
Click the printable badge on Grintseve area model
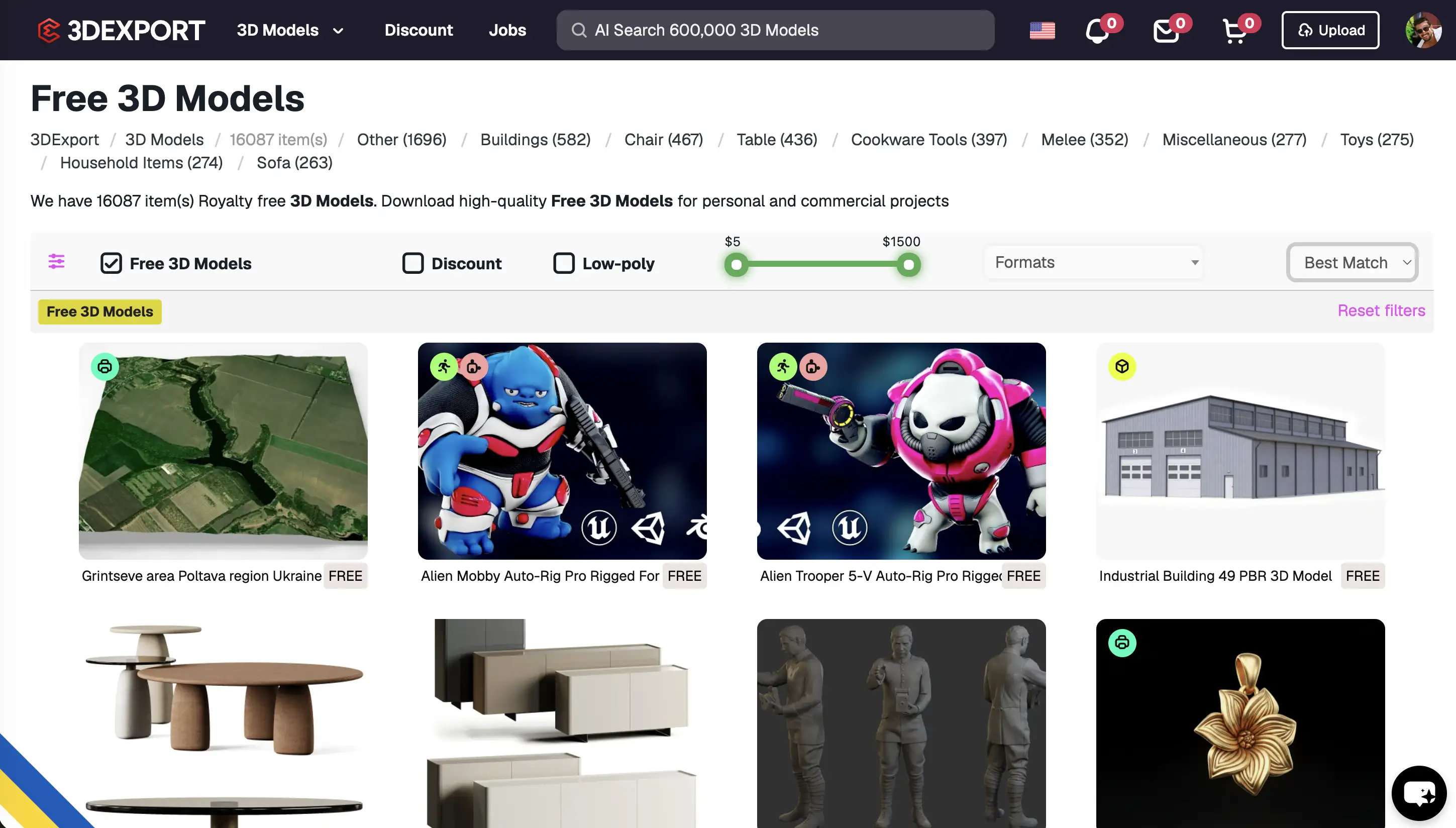tap(105, 367)
